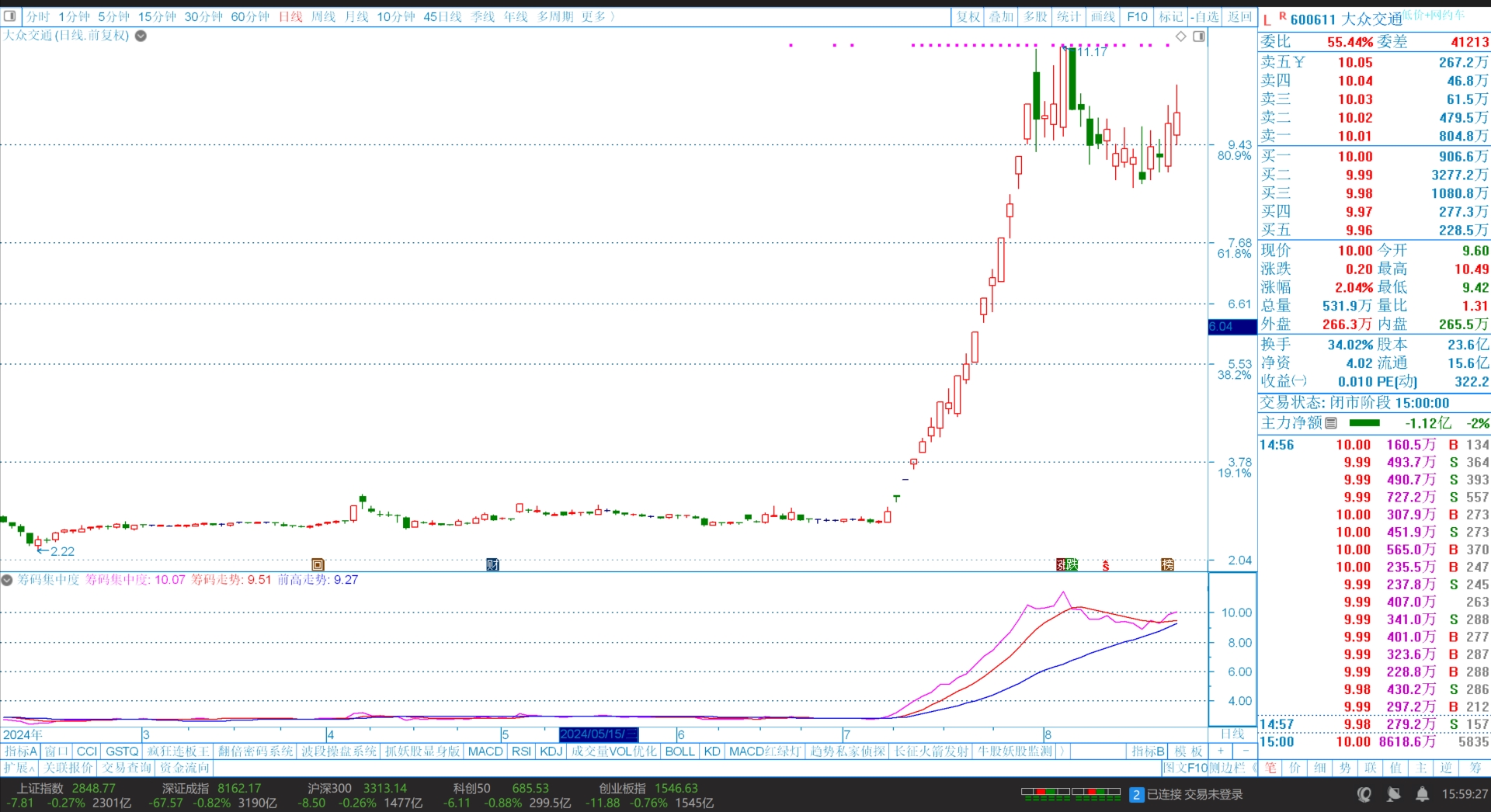Open the F10 company info

(x=1138, y=16)
